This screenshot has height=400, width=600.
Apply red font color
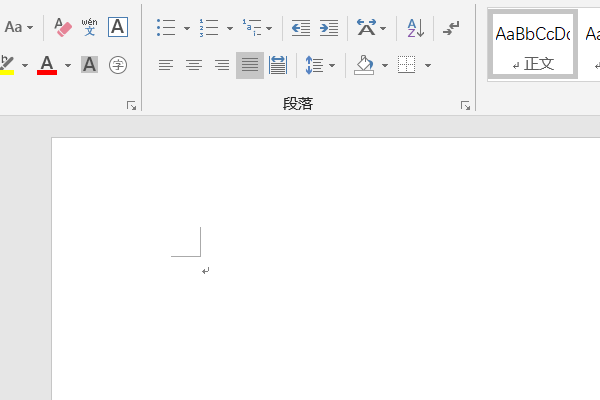pos(47,65)
